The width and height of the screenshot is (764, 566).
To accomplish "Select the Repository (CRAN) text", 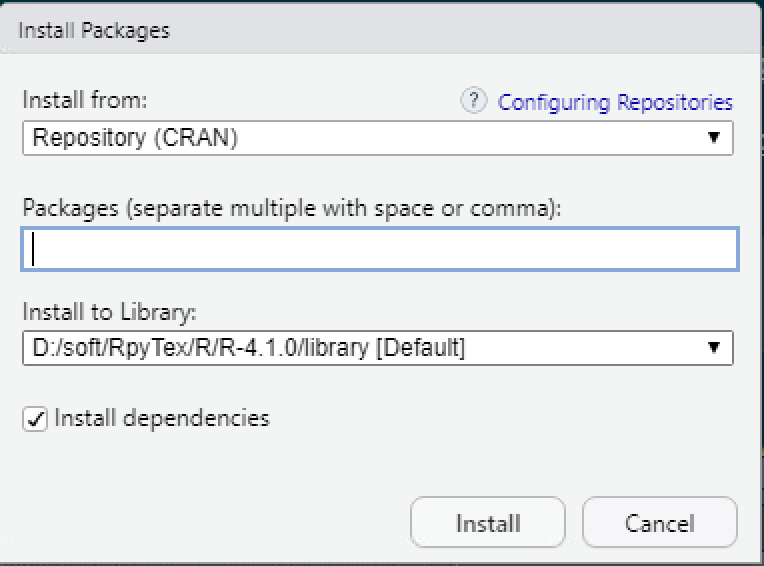I will [x=135, y=138].
